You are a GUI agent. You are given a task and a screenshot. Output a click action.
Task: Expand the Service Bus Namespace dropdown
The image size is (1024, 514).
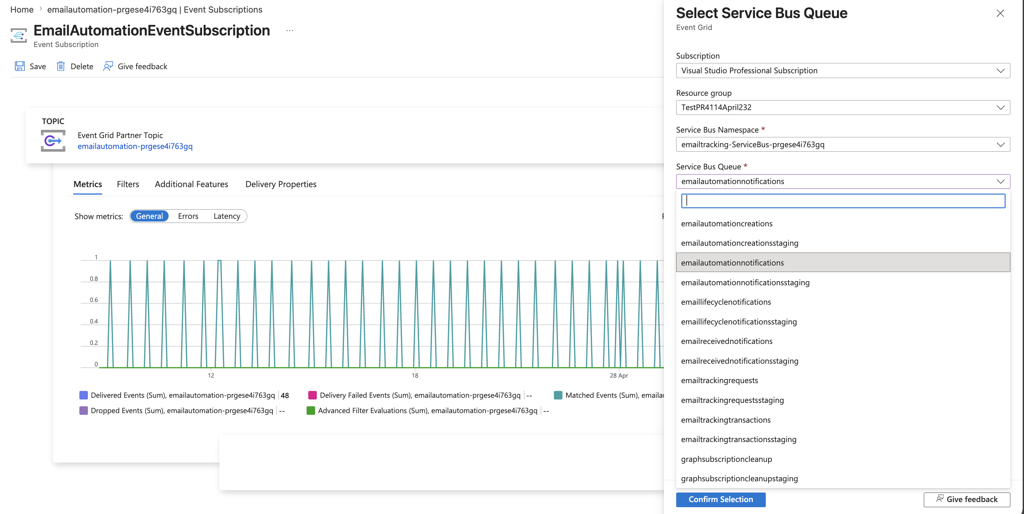click(x=843, y=145)
